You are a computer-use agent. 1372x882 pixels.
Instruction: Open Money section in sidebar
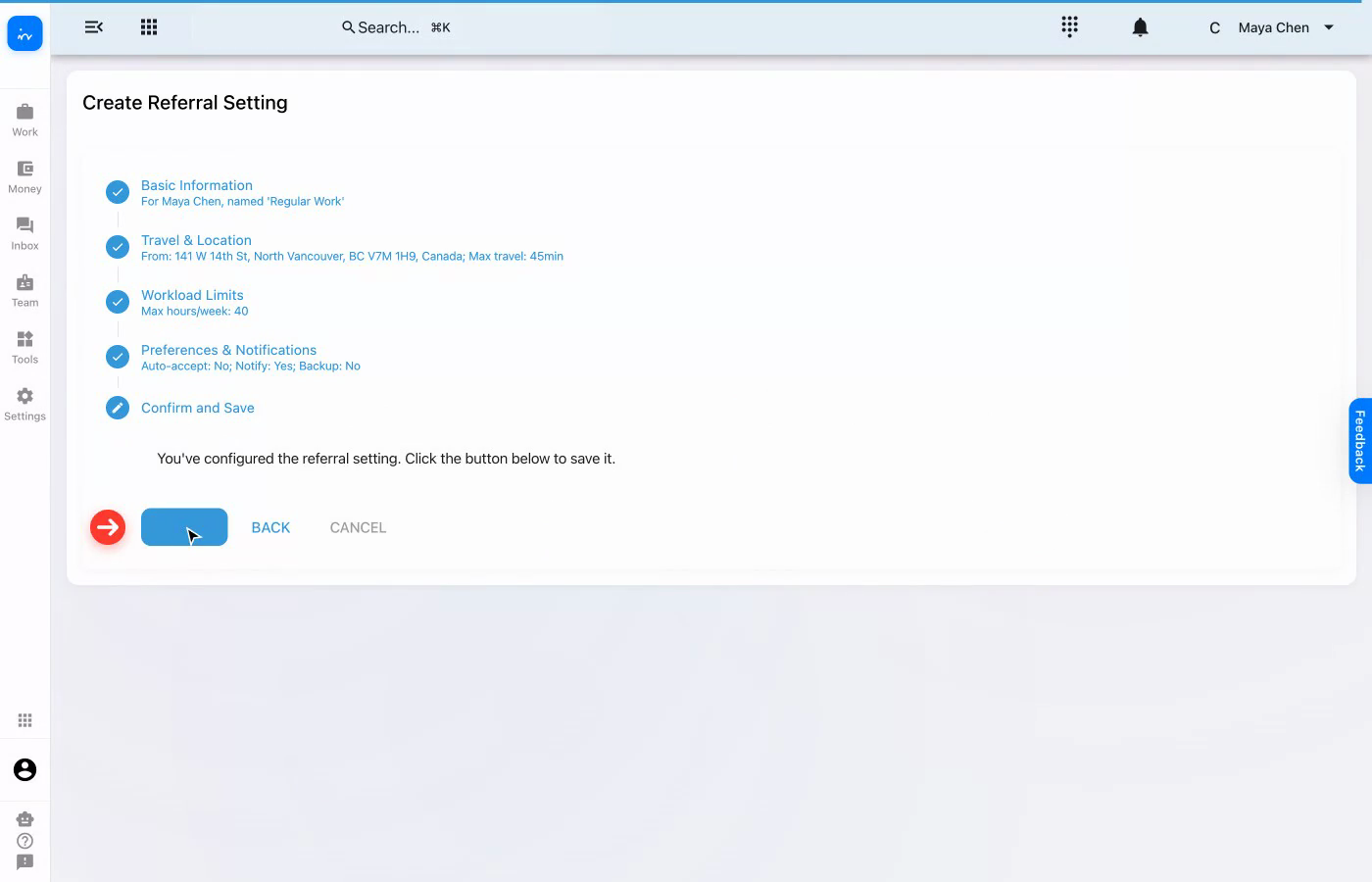(24, 176)
